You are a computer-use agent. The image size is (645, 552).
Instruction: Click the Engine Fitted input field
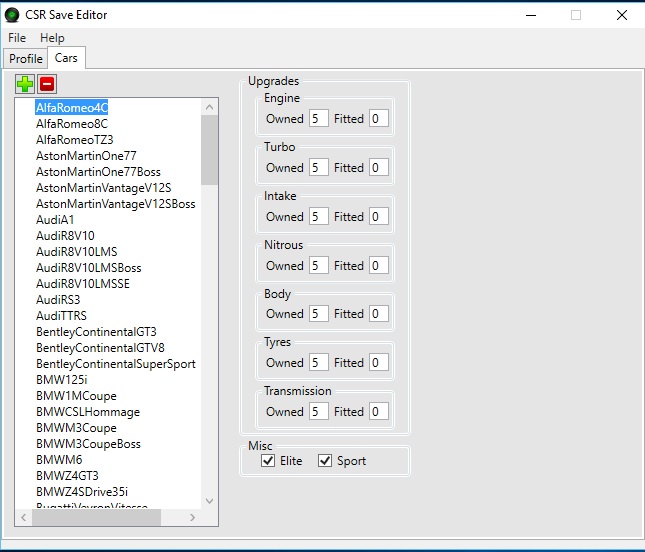(x=378, y=118)
